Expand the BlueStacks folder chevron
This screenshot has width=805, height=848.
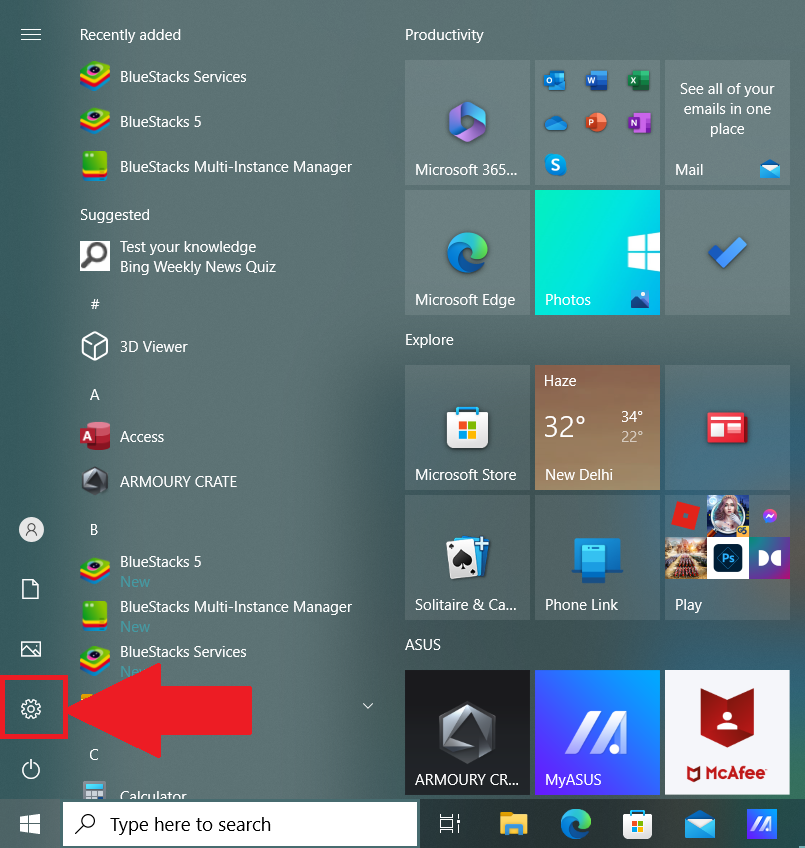tap(367, 706)
